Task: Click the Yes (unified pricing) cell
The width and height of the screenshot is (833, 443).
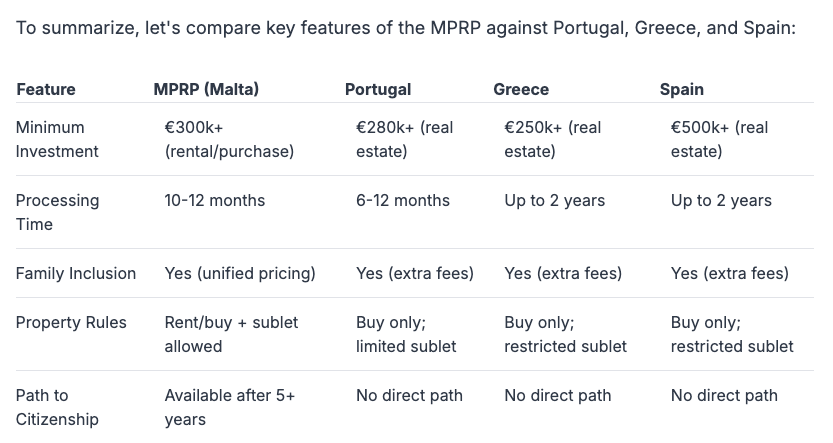Action: [x=240, y=273]
